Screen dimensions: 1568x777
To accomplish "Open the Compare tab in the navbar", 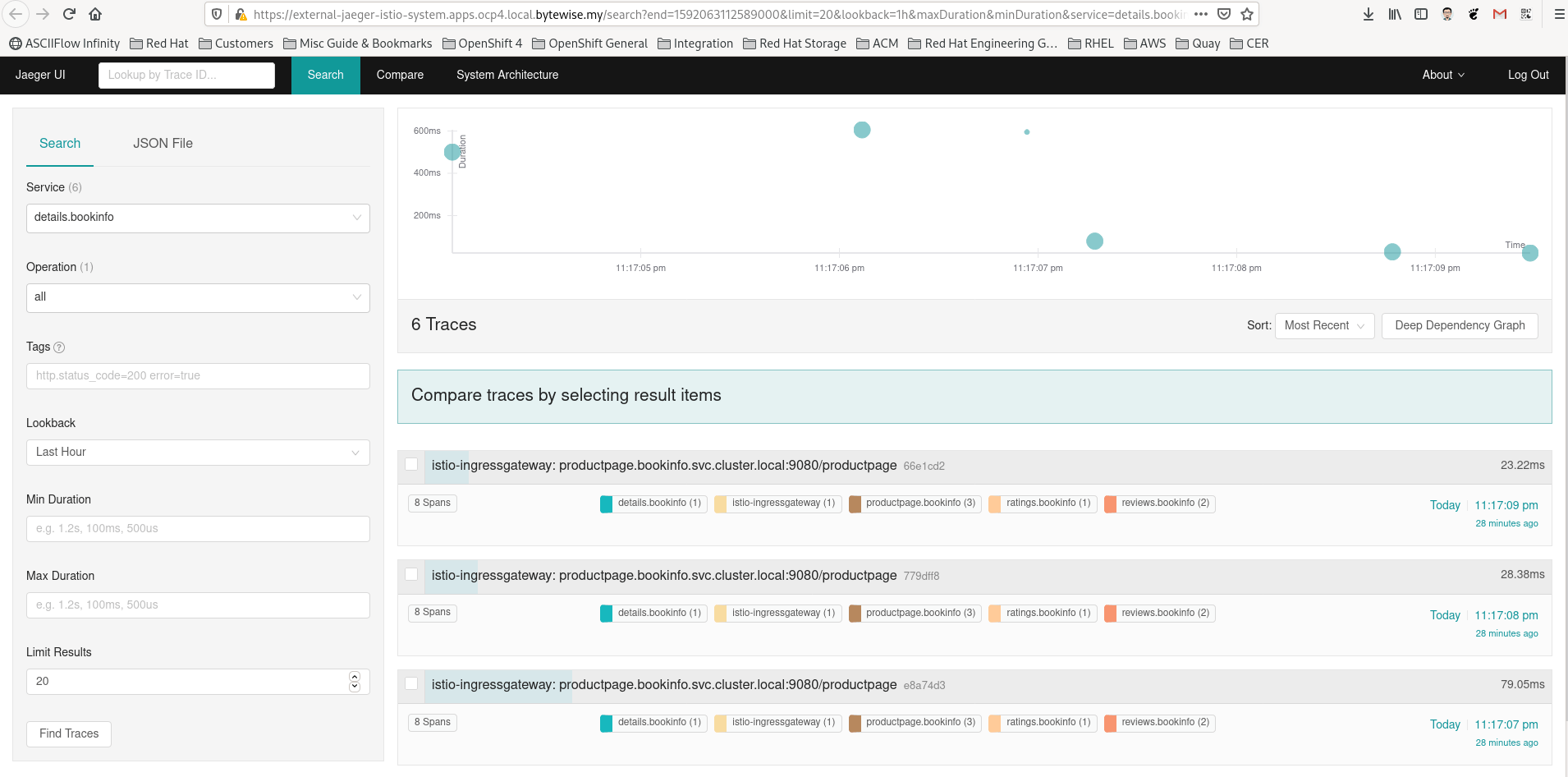I will click(400, 75).
